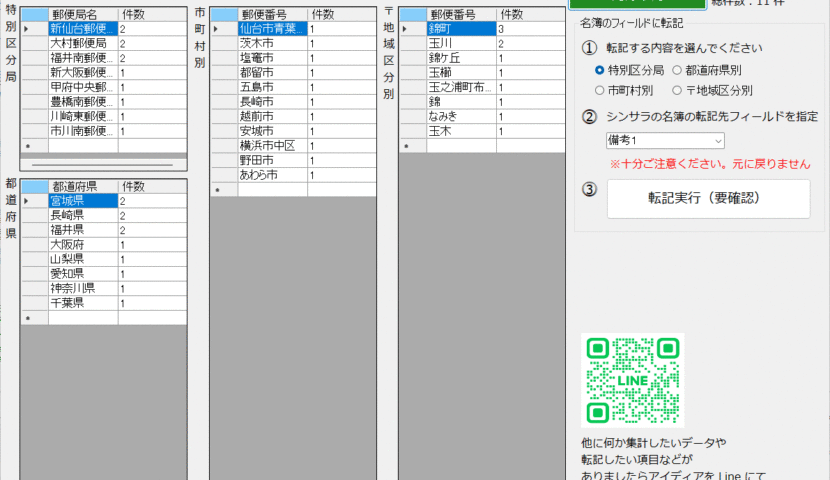Click the LINE QR code image

632,380
